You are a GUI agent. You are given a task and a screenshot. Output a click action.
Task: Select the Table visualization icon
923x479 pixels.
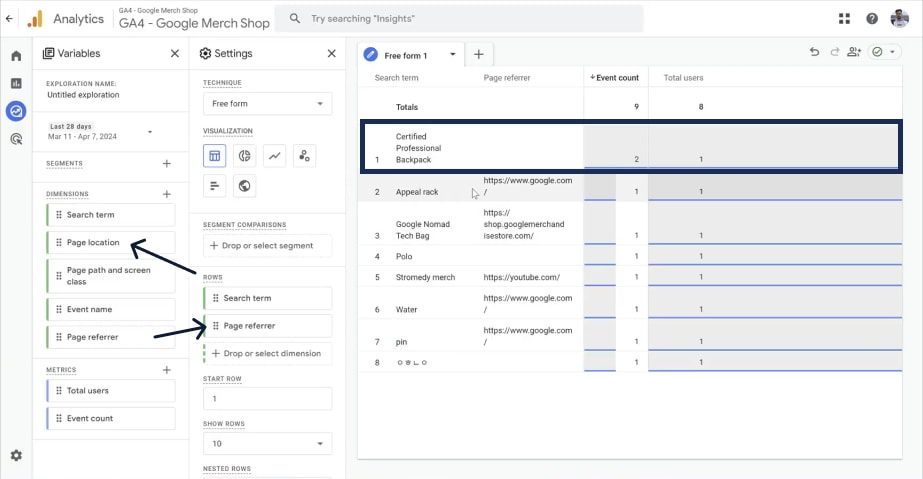click(215, 156)
